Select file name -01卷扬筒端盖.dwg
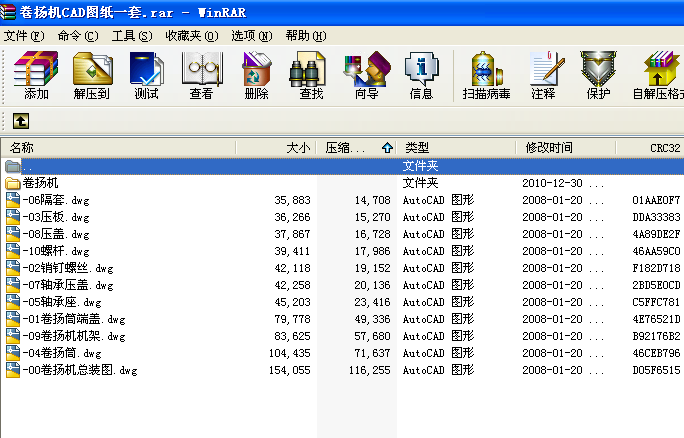684x438 pixels. pyautogui.click(x=74, y=319)
